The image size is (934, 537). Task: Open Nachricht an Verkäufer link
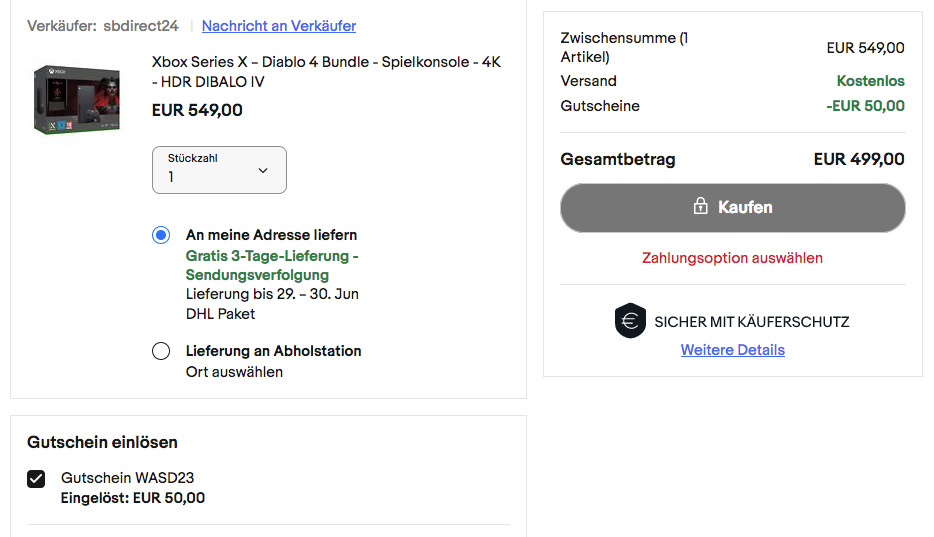click(x=279, y=26)
